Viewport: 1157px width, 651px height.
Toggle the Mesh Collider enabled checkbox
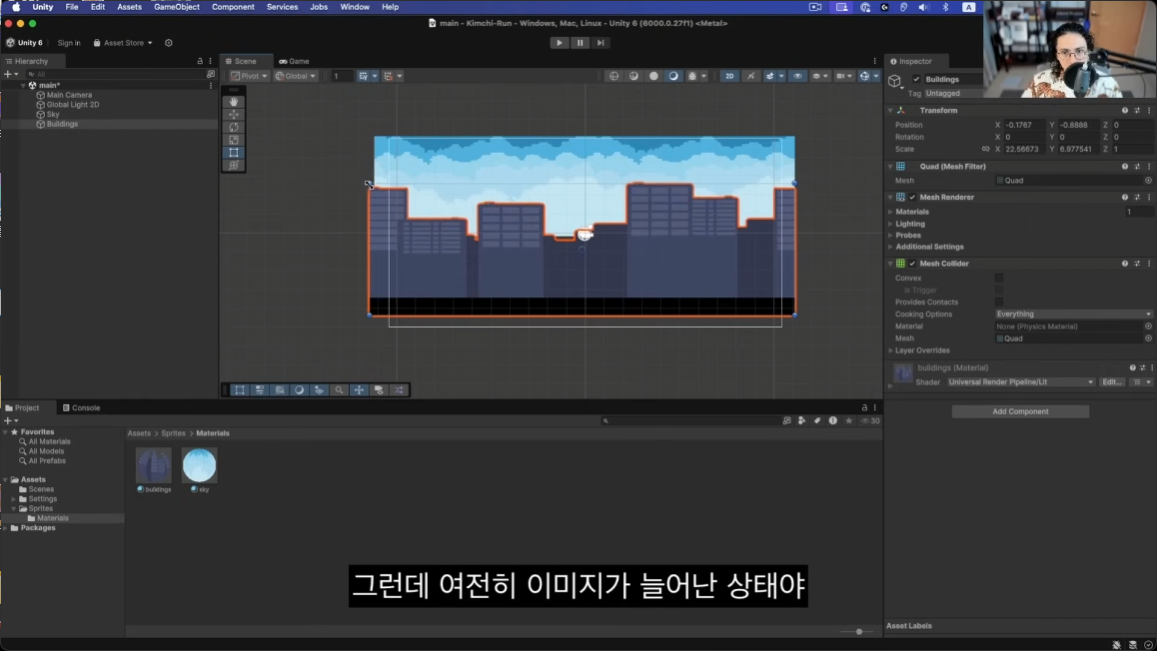click(x=913, y=264)
